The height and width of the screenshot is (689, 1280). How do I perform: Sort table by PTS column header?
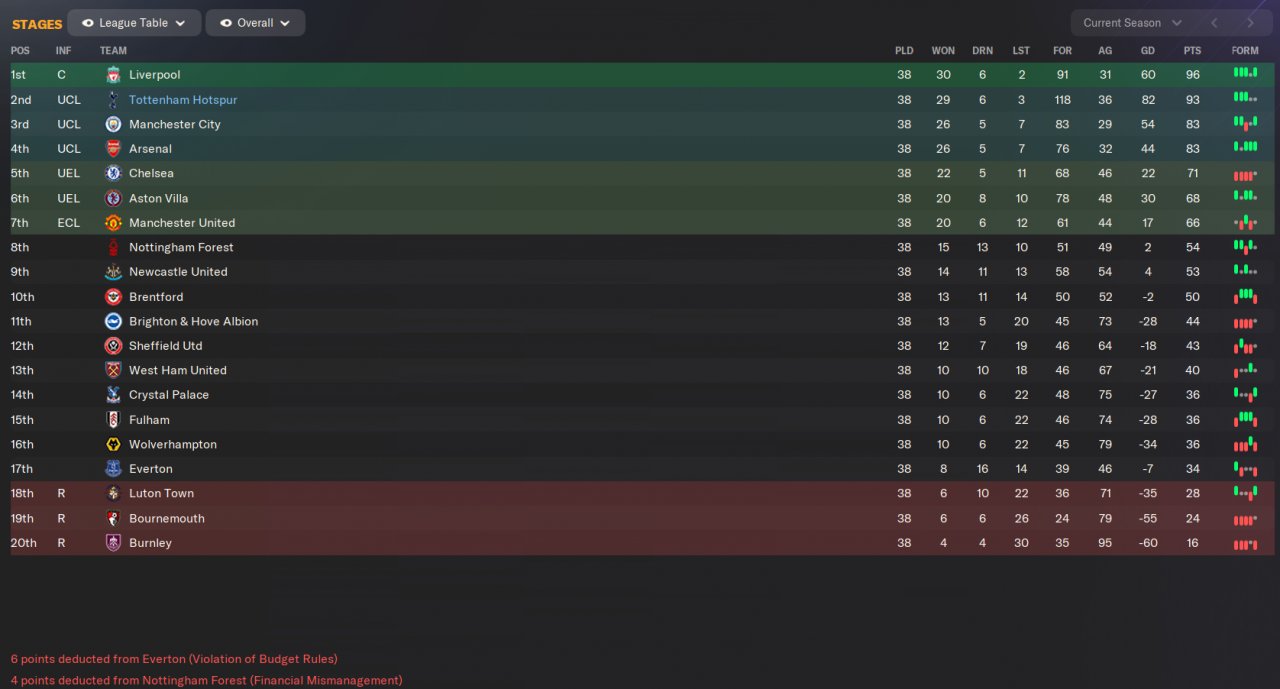[1192, 51]
